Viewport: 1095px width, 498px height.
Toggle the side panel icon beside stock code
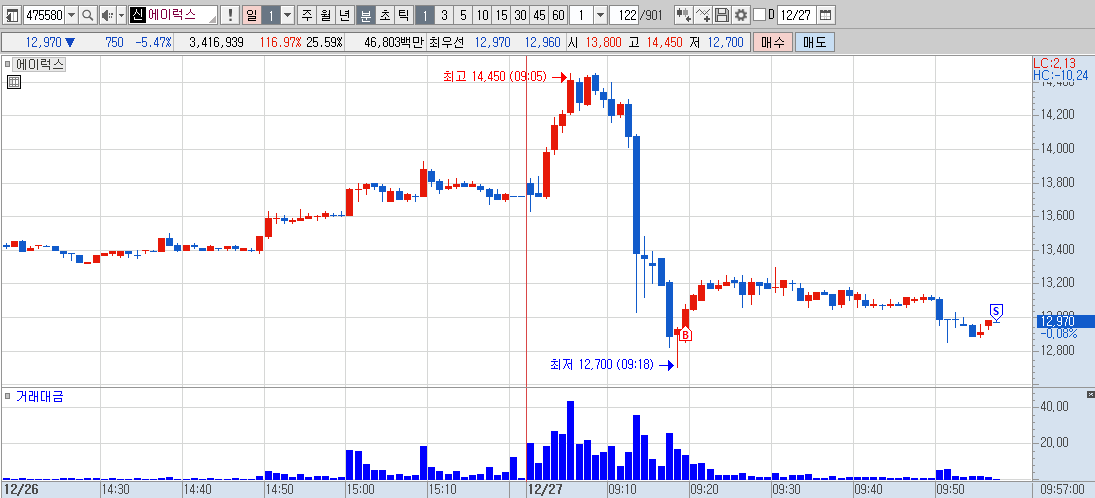point(13,15)
